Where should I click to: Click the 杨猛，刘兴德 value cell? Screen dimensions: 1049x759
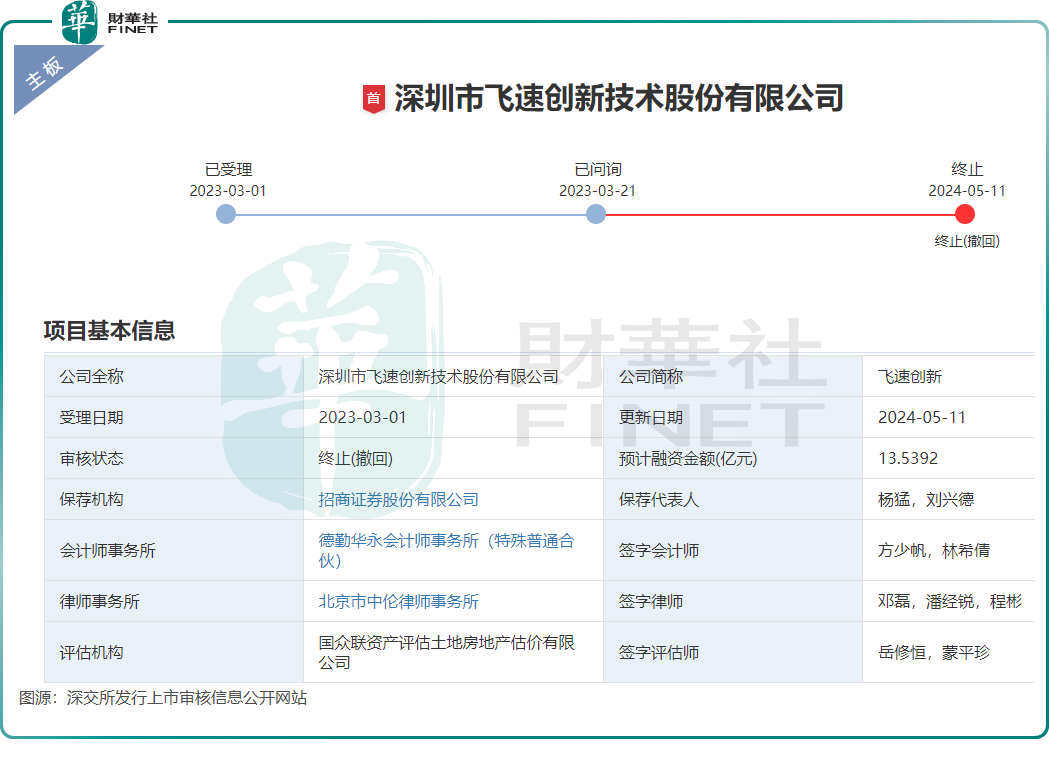click(949, 500)
